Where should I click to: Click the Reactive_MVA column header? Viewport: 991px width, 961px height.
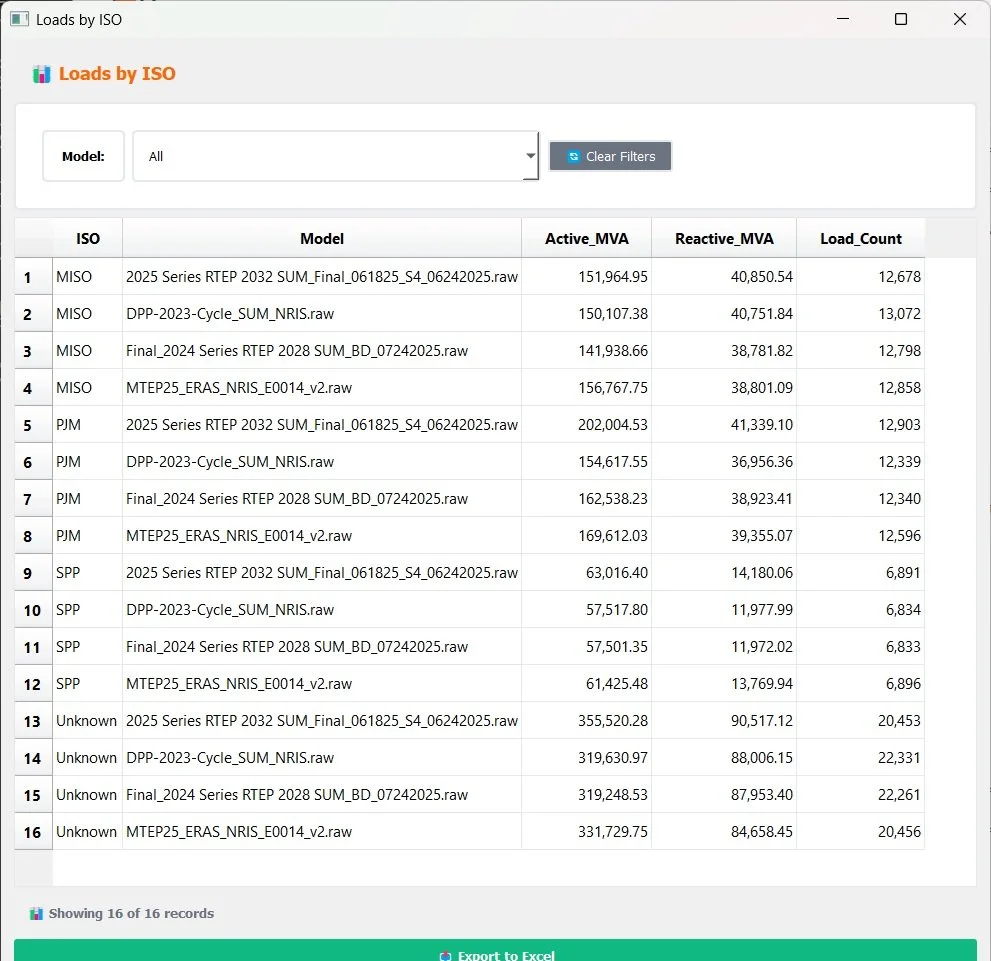(723, 238)
